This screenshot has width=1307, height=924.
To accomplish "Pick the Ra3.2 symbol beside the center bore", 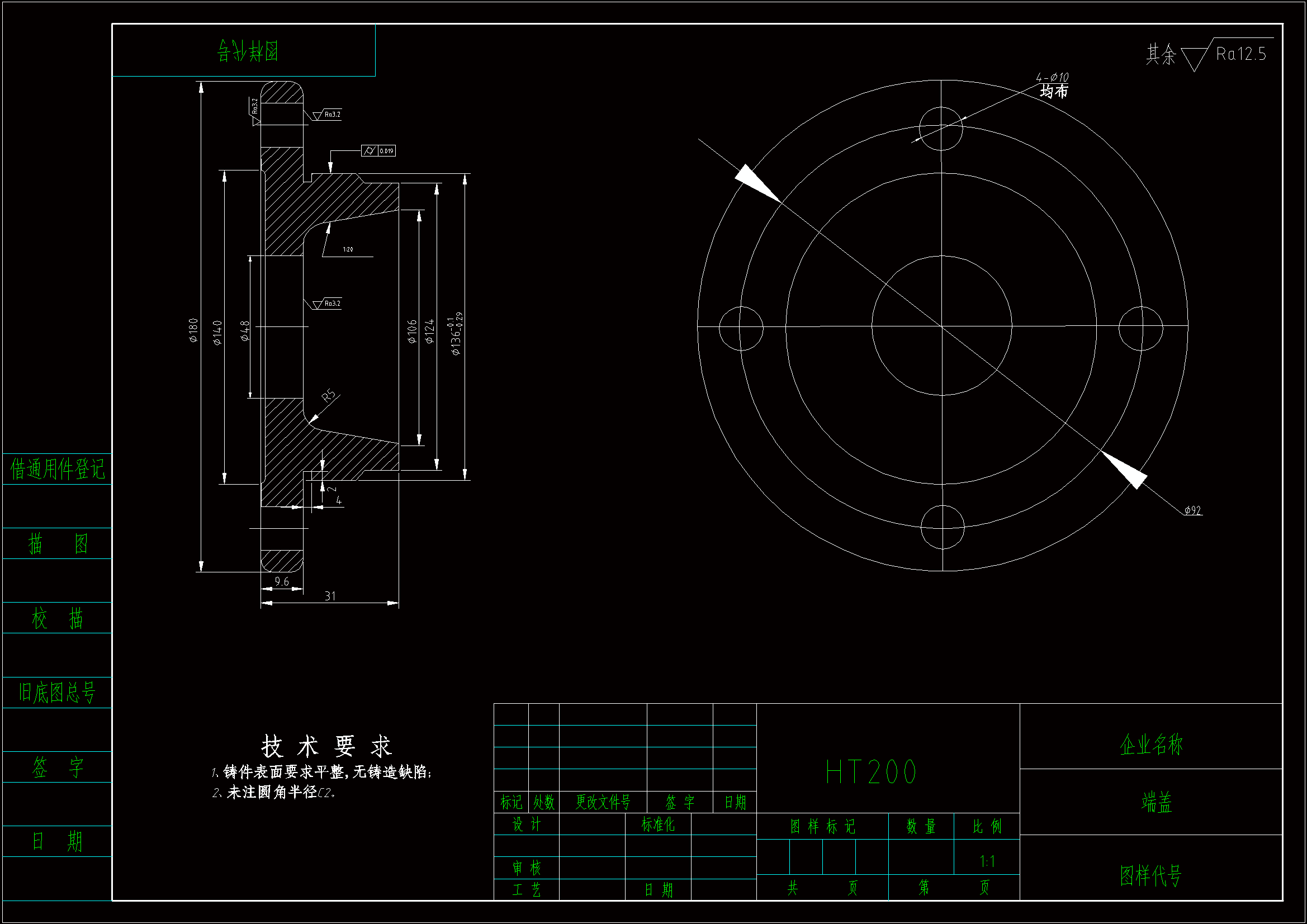I will (x=329, y=304).
